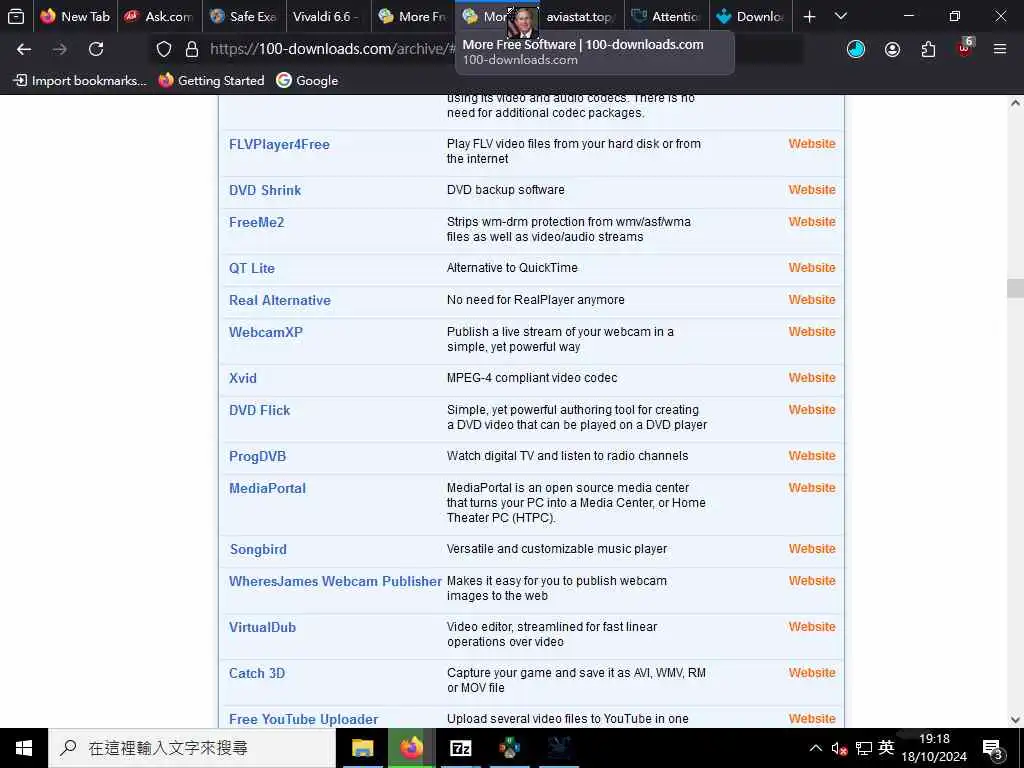Screen dimensions: 1024x768
Task: Switch to the Attention tab
Action: click(x=665, y=16)
